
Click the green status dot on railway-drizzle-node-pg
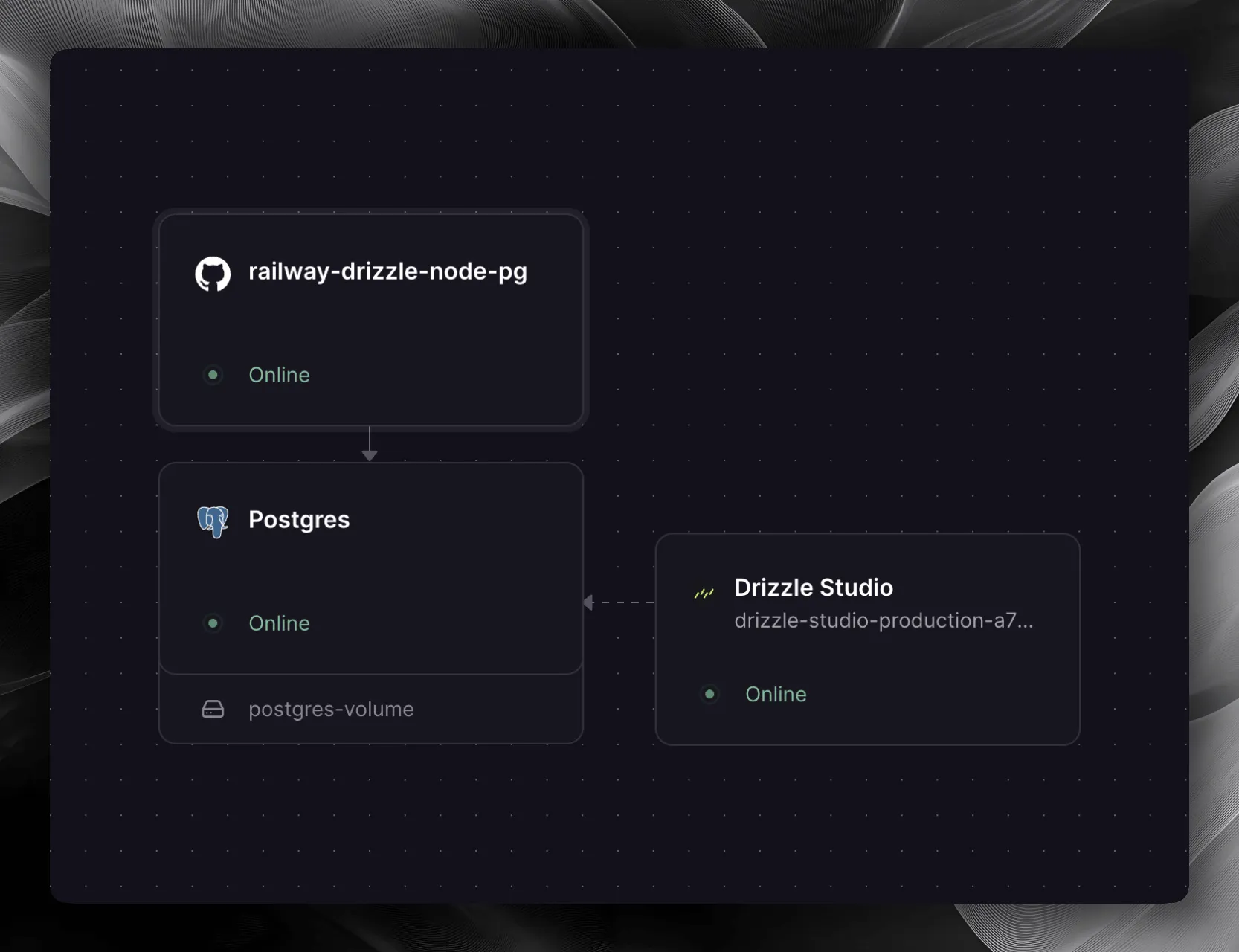tap(213, 375)
